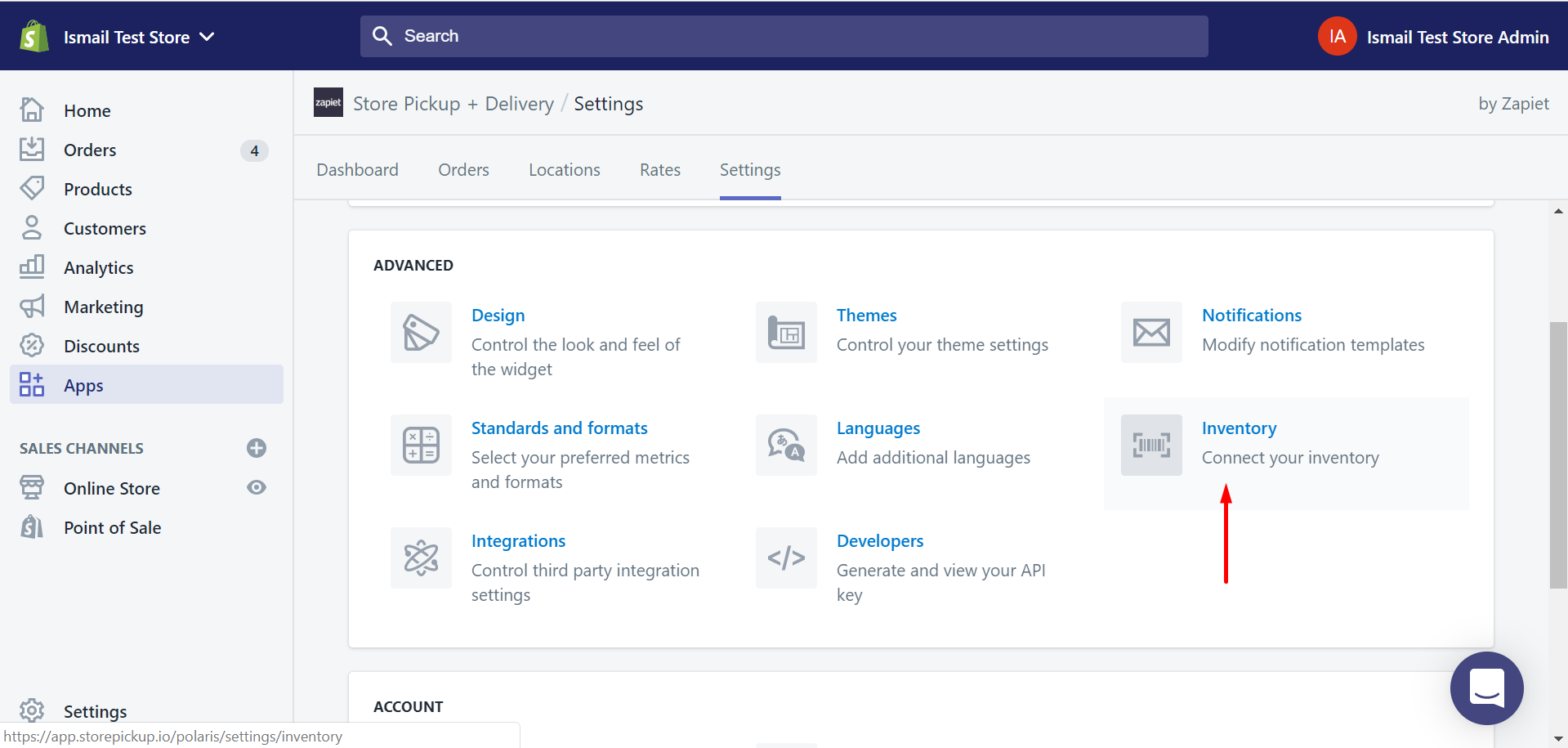The height and width of the screenshot is (748, 1568).
Task: Click the Notifications envelope icon
Action: (1151, 332)
